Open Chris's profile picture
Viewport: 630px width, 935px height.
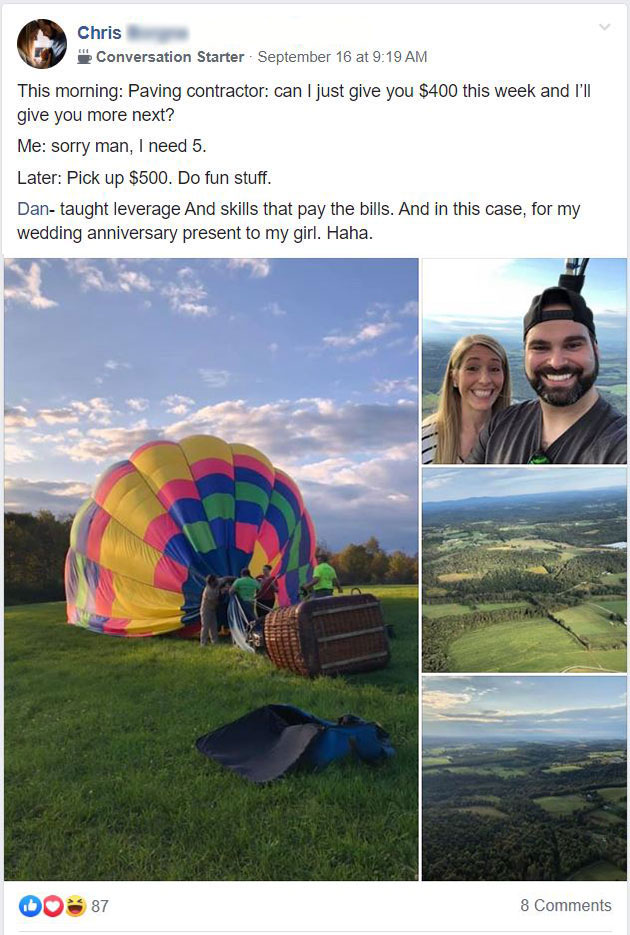tap(42, 44)
